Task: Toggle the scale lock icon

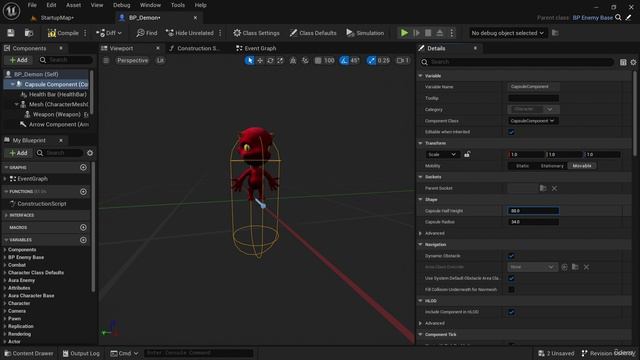Action: pyautogui.click(x=467, y=154)
